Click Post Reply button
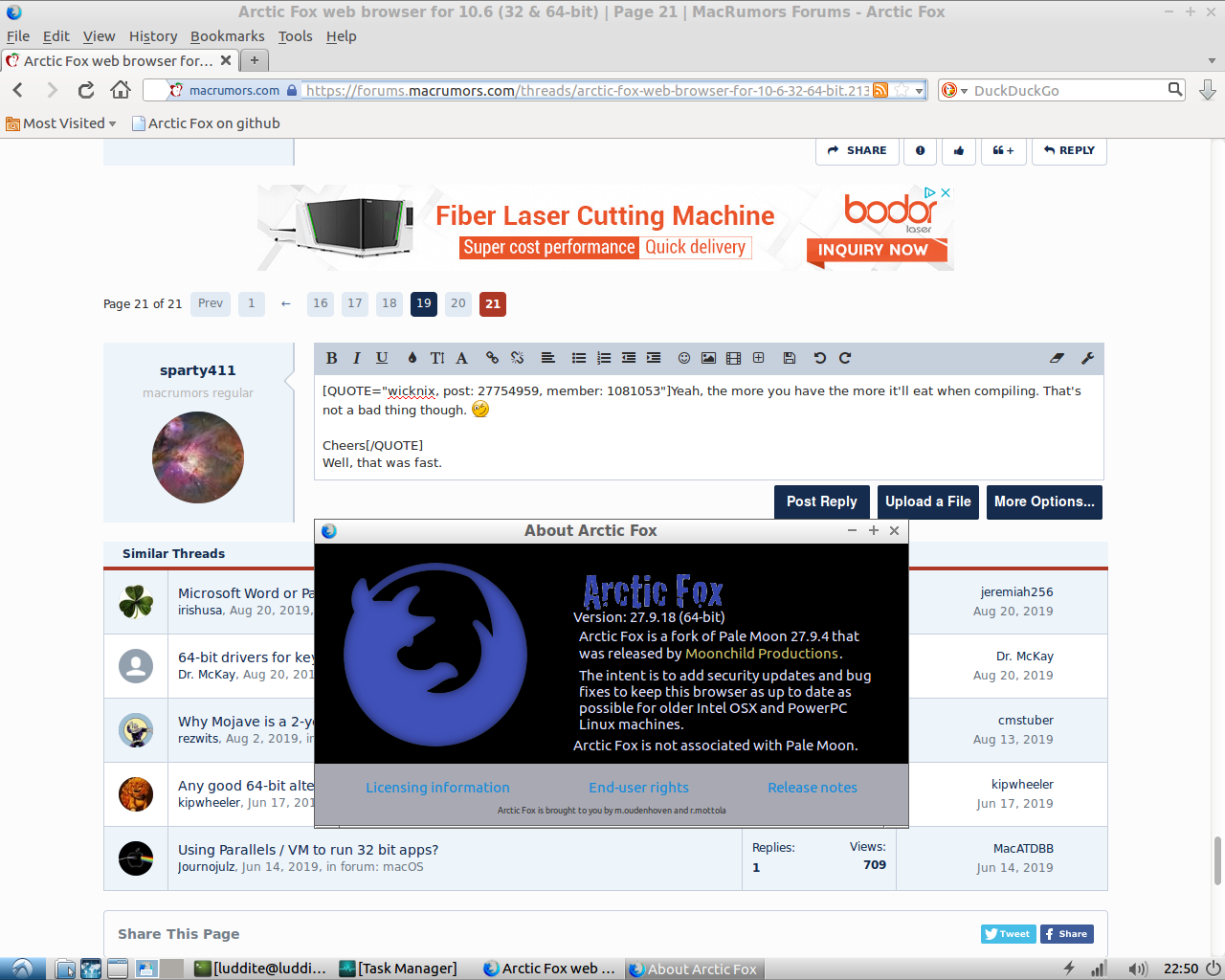Screen dimensions: 1225x980 click(x=822, y=501)
